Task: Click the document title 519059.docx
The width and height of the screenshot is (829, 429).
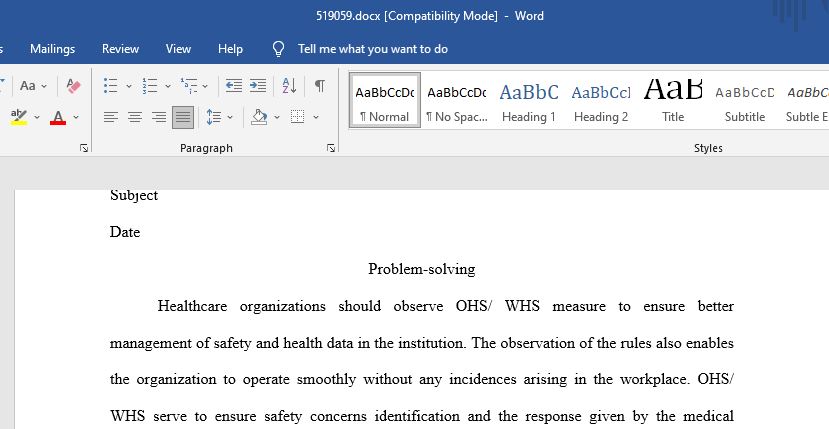Action: pos(348,16)
